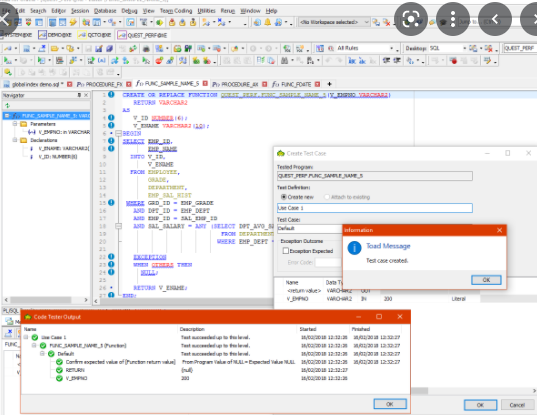Click OK in the Toad Message dialog
Screen dimensions: 537x415
pos(486,280)
